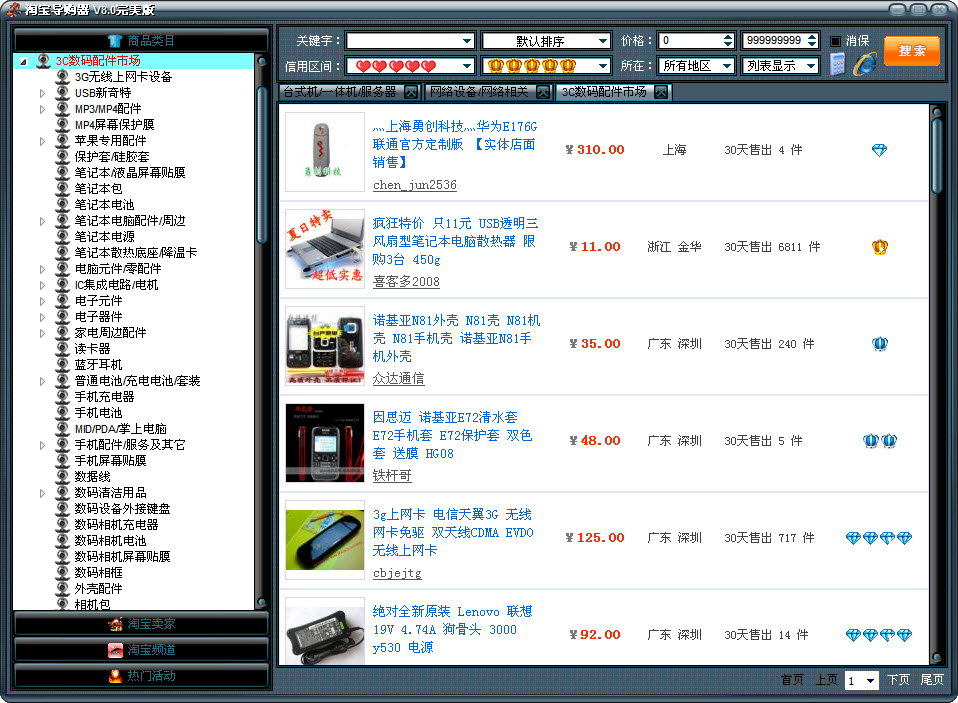Switch to the 网络设备/网络相关 tab
This screenshot has height=703, width=958.
click(478, 92)
